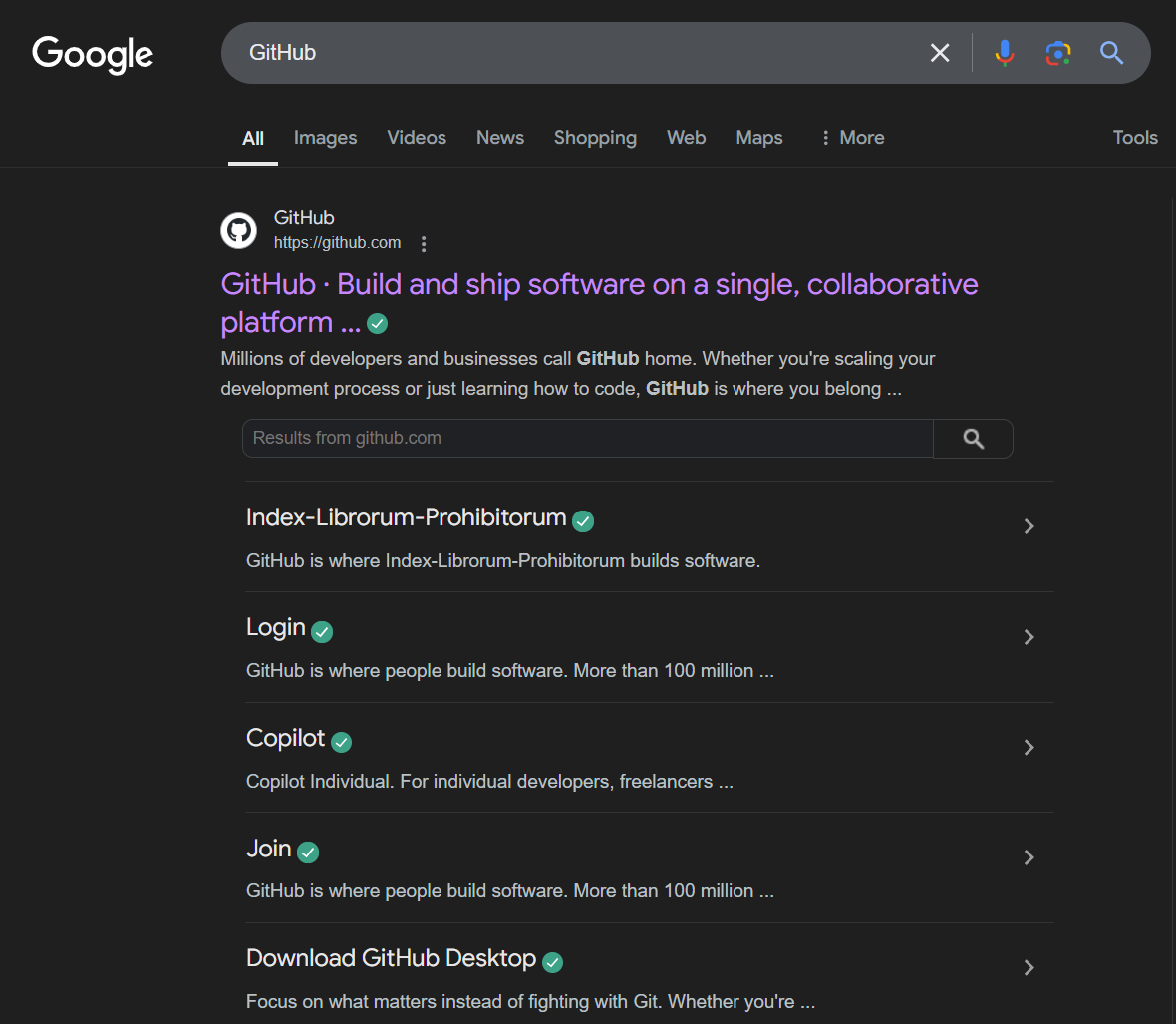Expand the Login result chevron
1176x1024 pixels.
[1029, 637]
